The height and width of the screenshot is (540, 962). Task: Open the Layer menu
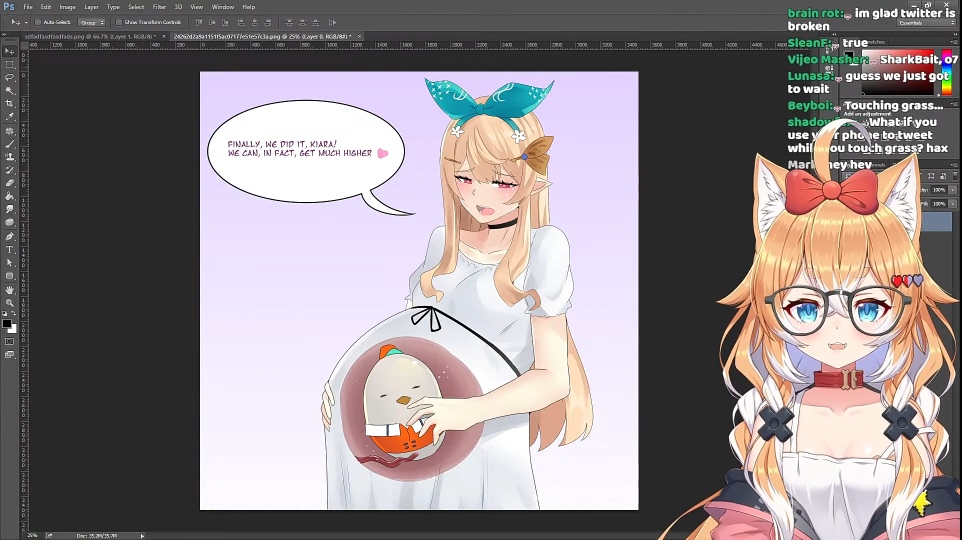(91, 7)
